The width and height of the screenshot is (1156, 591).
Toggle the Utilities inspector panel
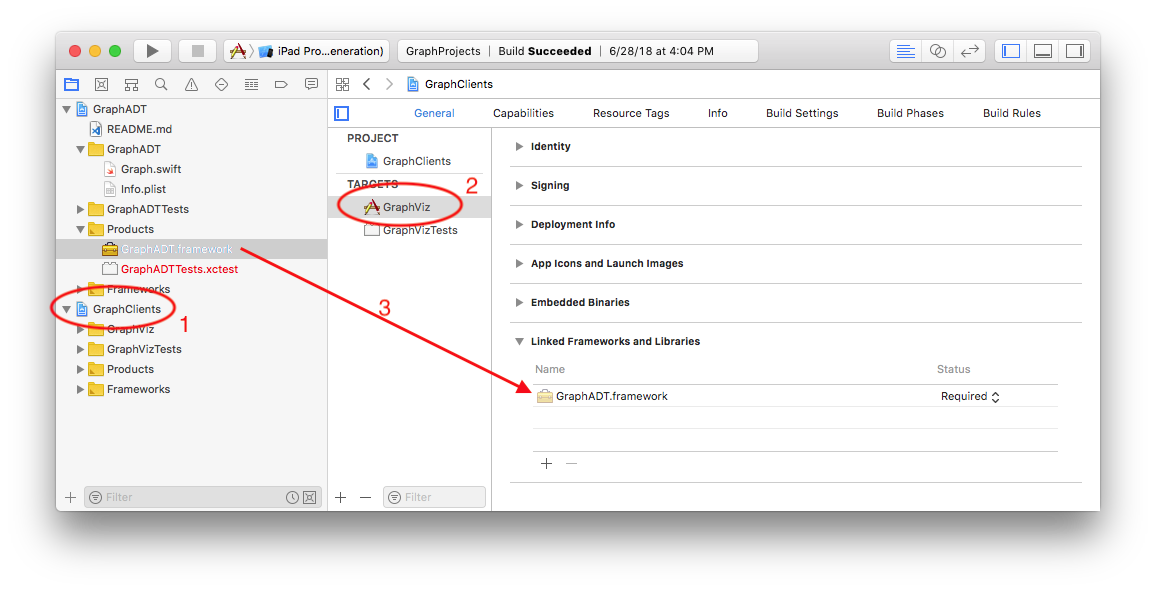[1075, 51]
